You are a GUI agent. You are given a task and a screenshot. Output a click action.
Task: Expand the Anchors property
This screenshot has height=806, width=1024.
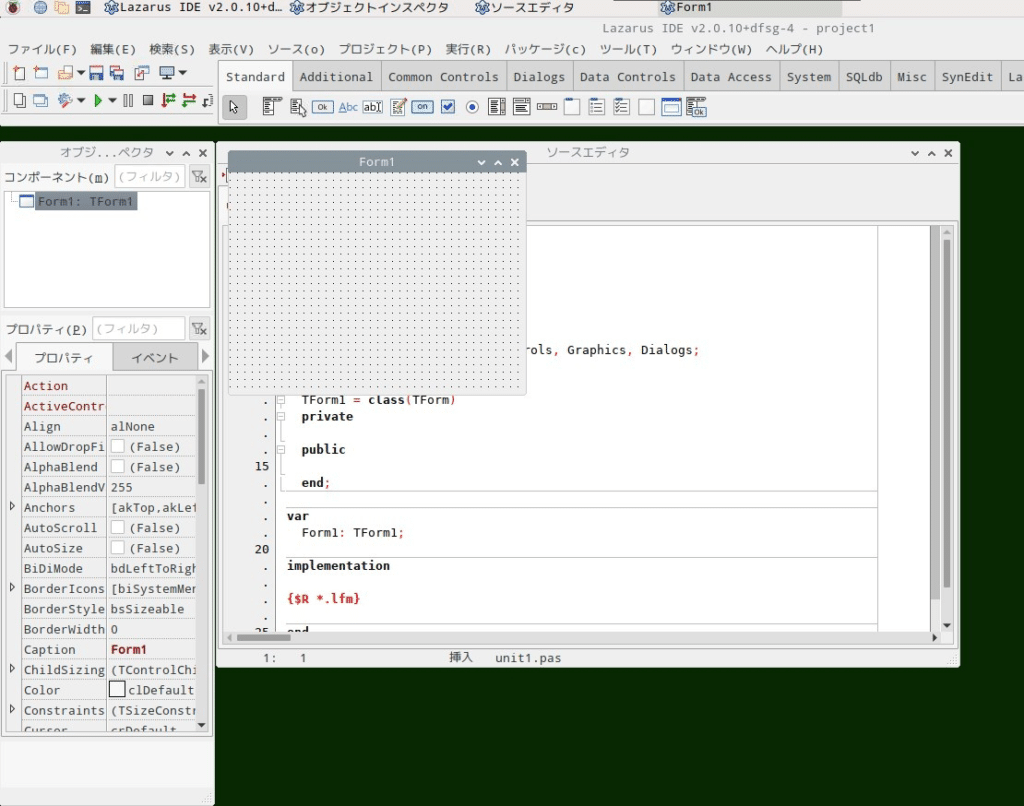coord(12,506)
